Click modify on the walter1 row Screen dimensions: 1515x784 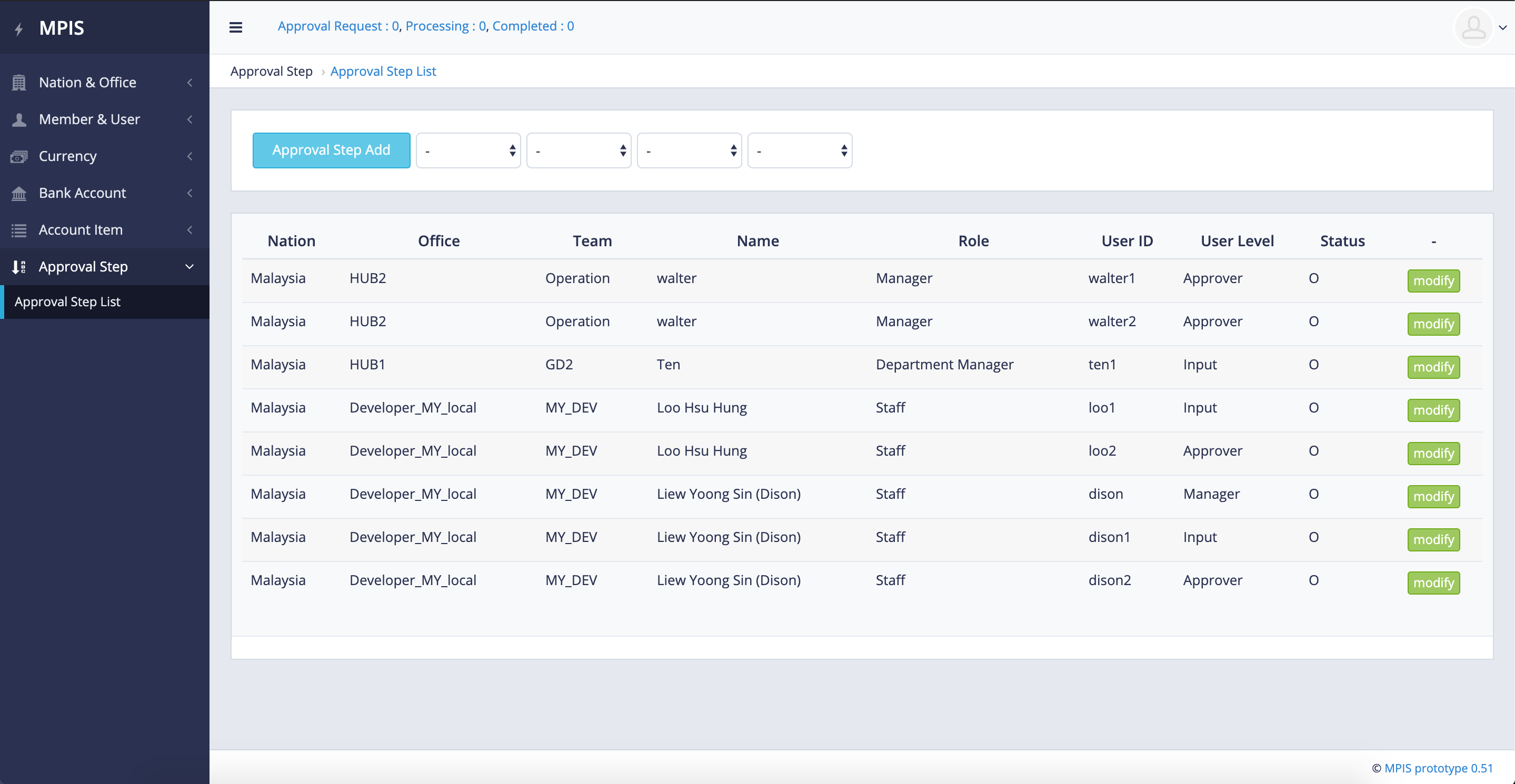[x=1433, y=280]
